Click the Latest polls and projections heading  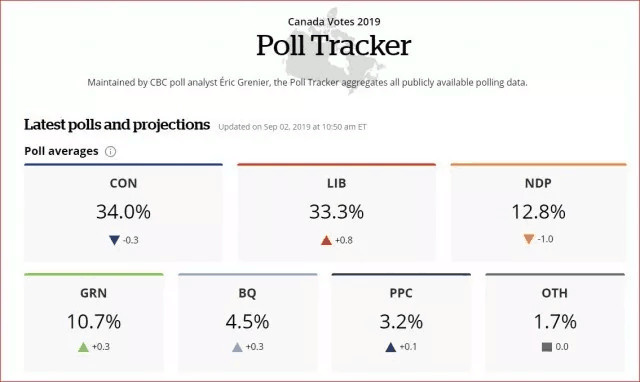point(117,125)
